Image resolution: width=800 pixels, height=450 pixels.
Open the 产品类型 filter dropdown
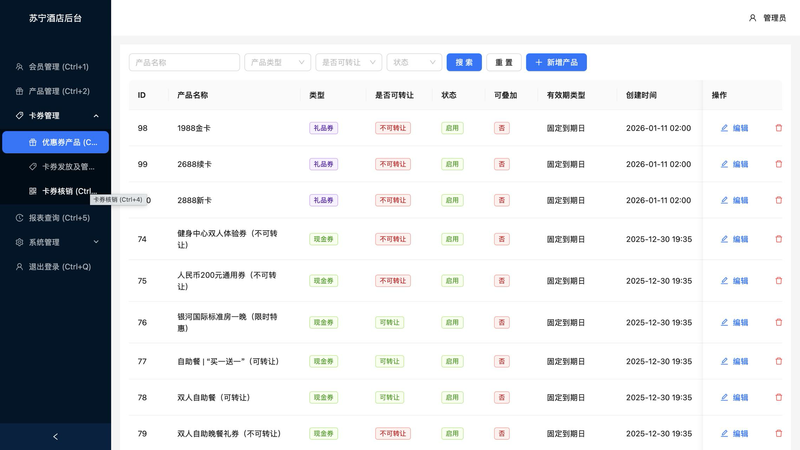(277, 62)
